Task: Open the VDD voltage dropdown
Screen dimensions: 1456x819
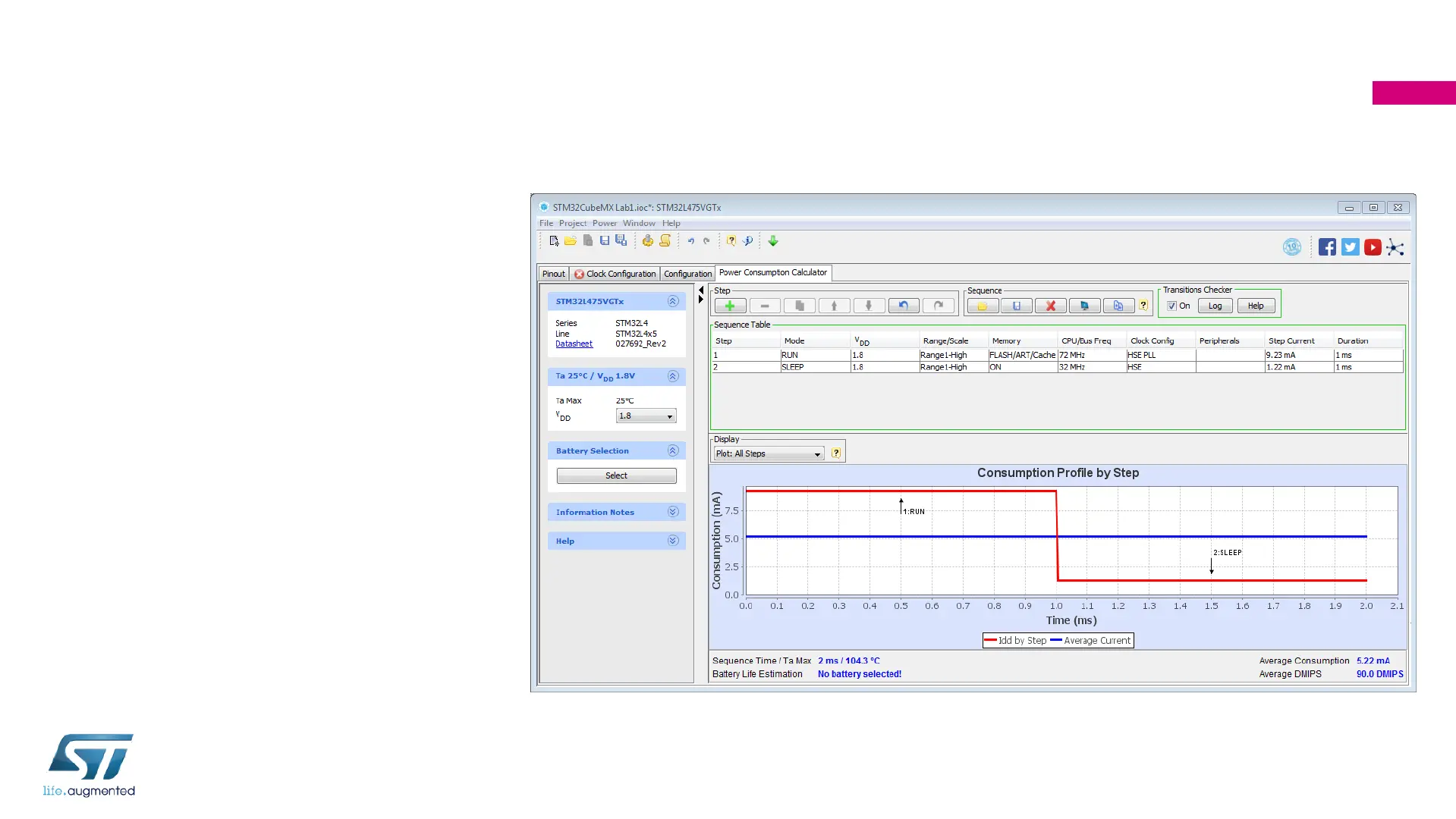Action: click(646, 416)
